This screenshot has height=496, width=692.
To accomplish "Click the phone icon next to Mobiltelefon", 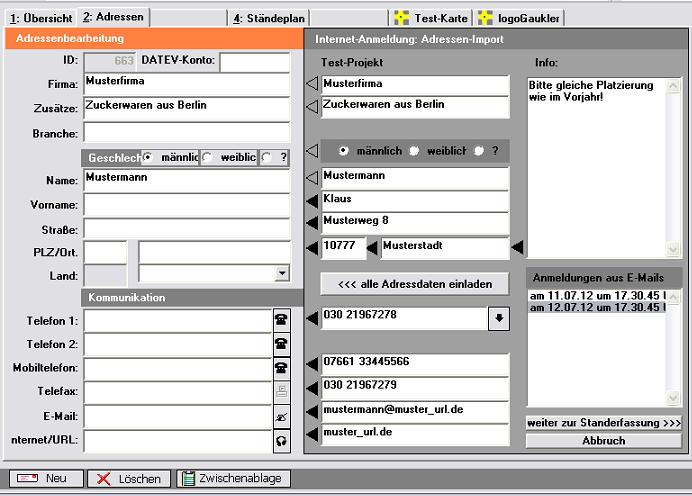I will click(x=282, y=368).
